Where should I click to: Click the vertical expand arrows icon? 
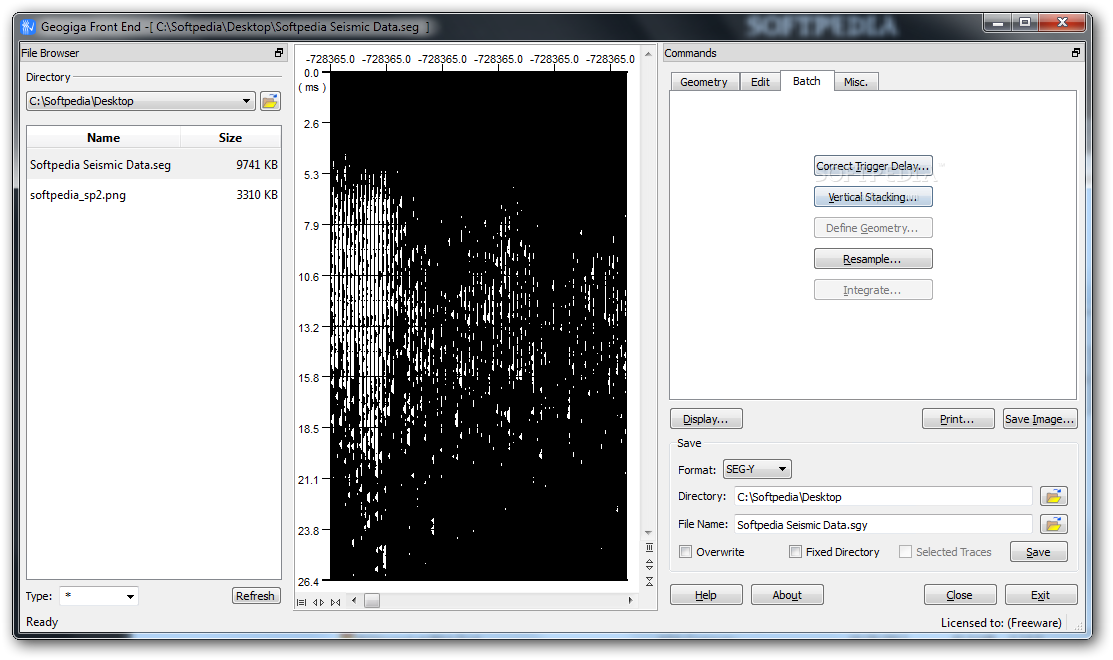coord(649,565)
